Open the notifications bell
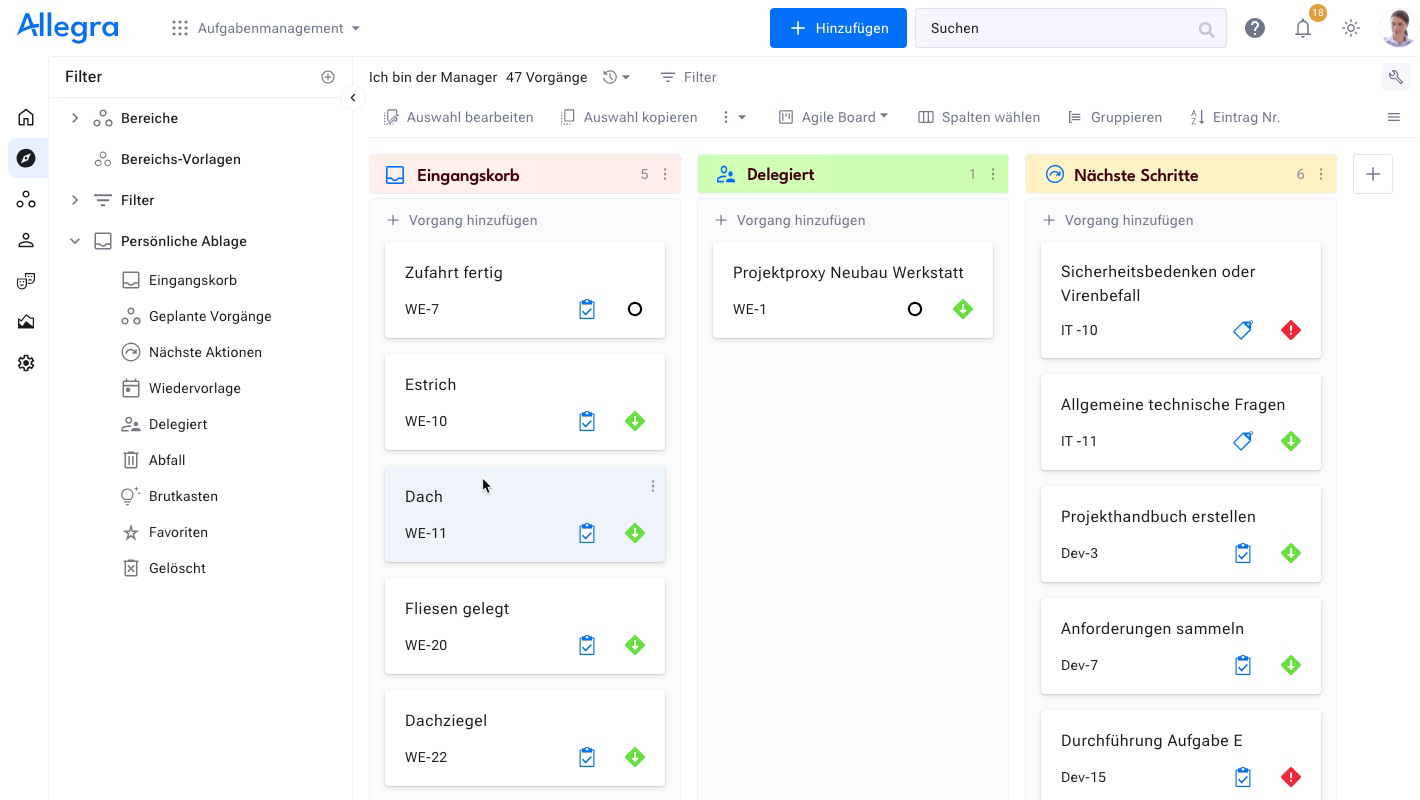The height and width of the screenshot is (800, 1420). point(1302,29)
